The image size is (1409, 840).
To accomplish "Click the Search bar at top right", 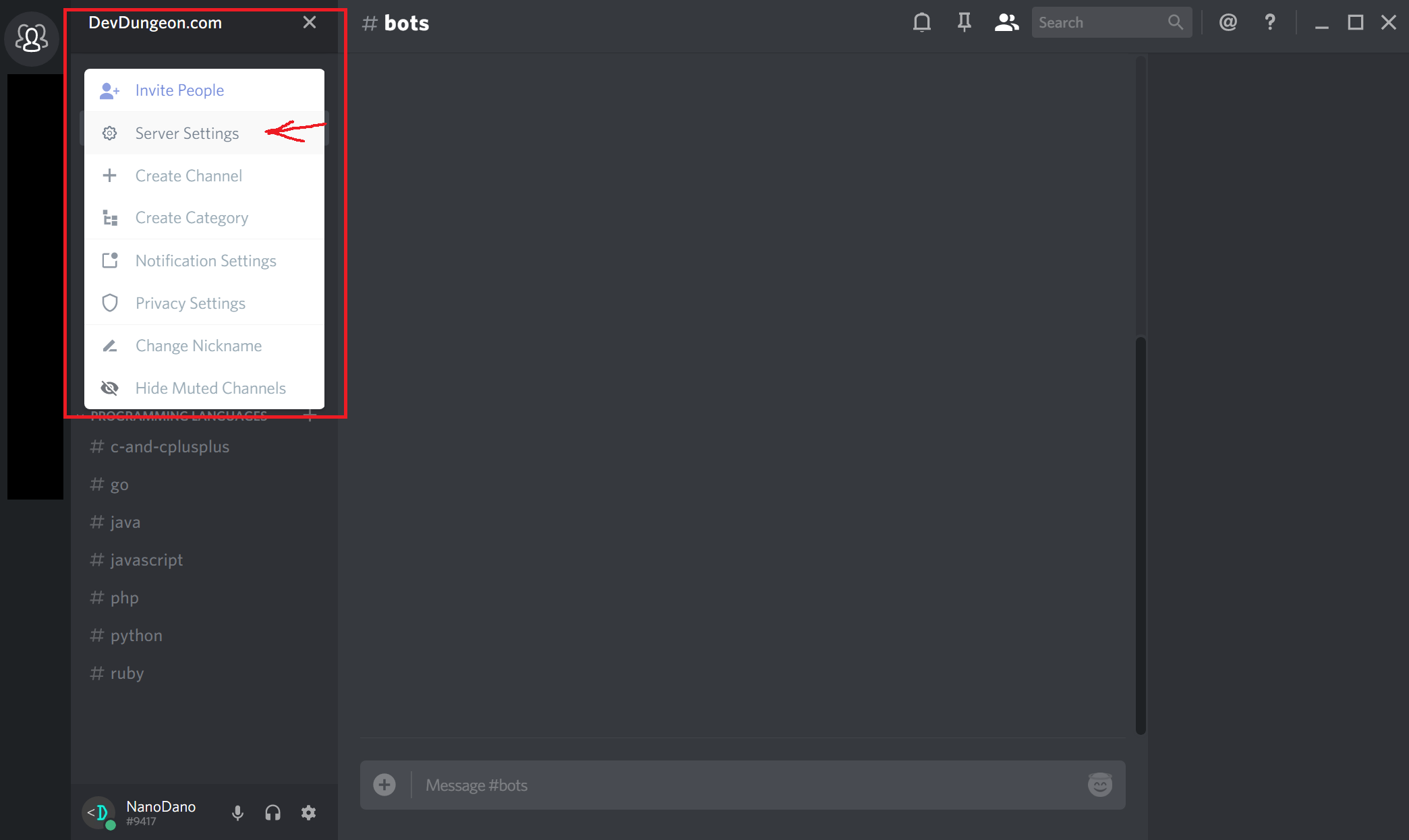I will tap(1104, 22).
